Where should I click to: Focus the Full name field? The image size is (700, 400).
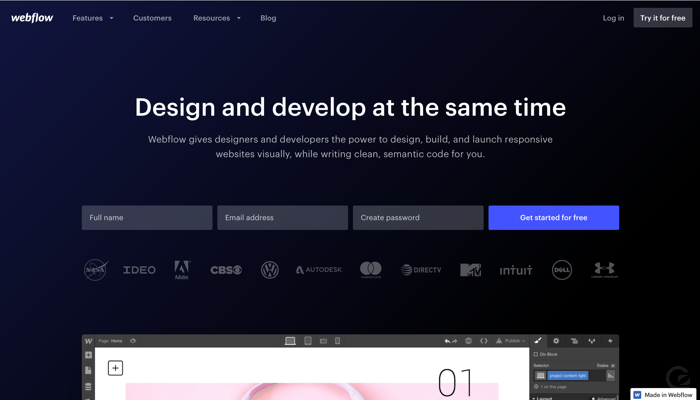click(x=147, y=218)
